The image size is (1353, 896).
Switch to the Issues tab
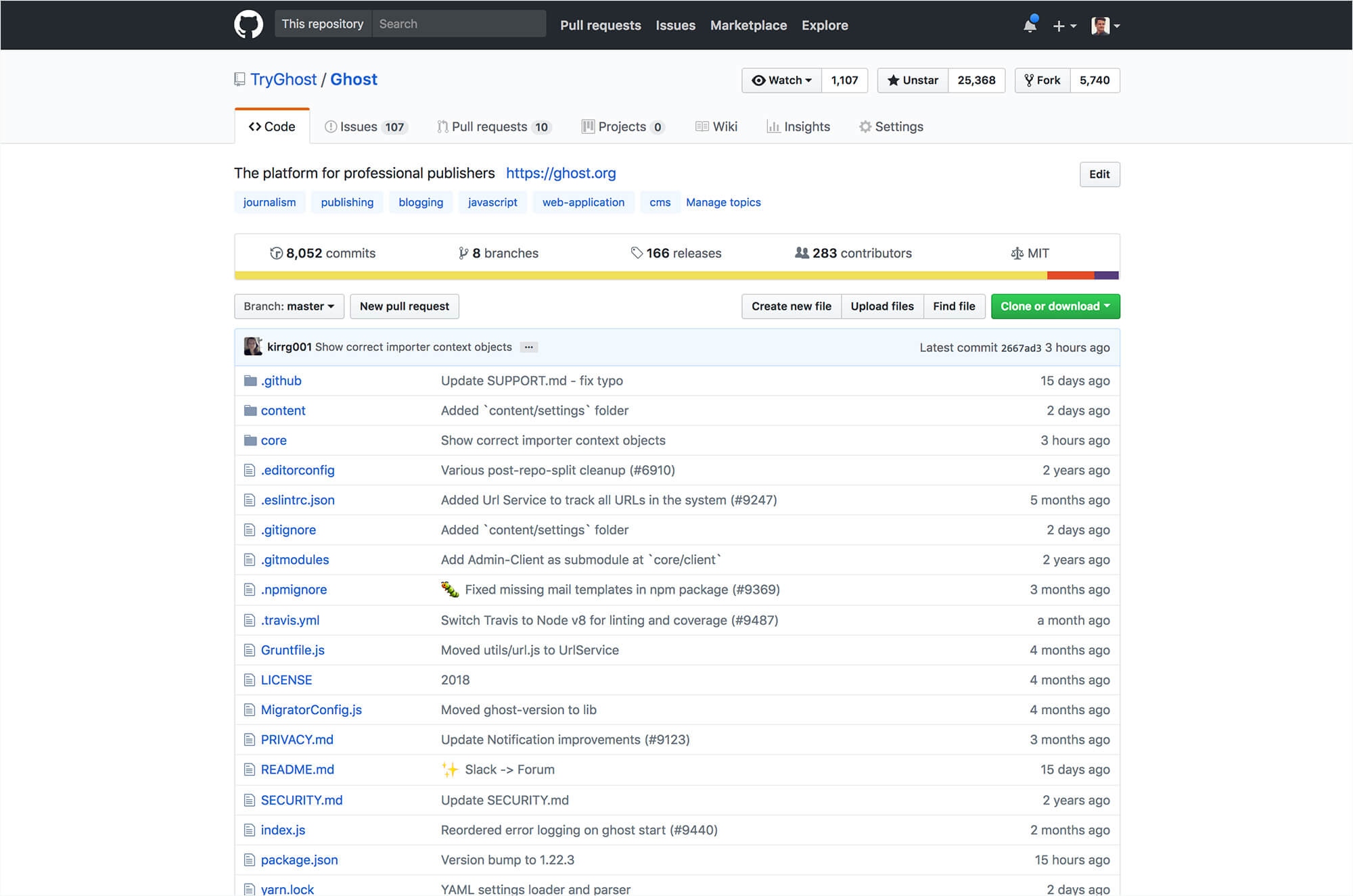tap(359, 126)
